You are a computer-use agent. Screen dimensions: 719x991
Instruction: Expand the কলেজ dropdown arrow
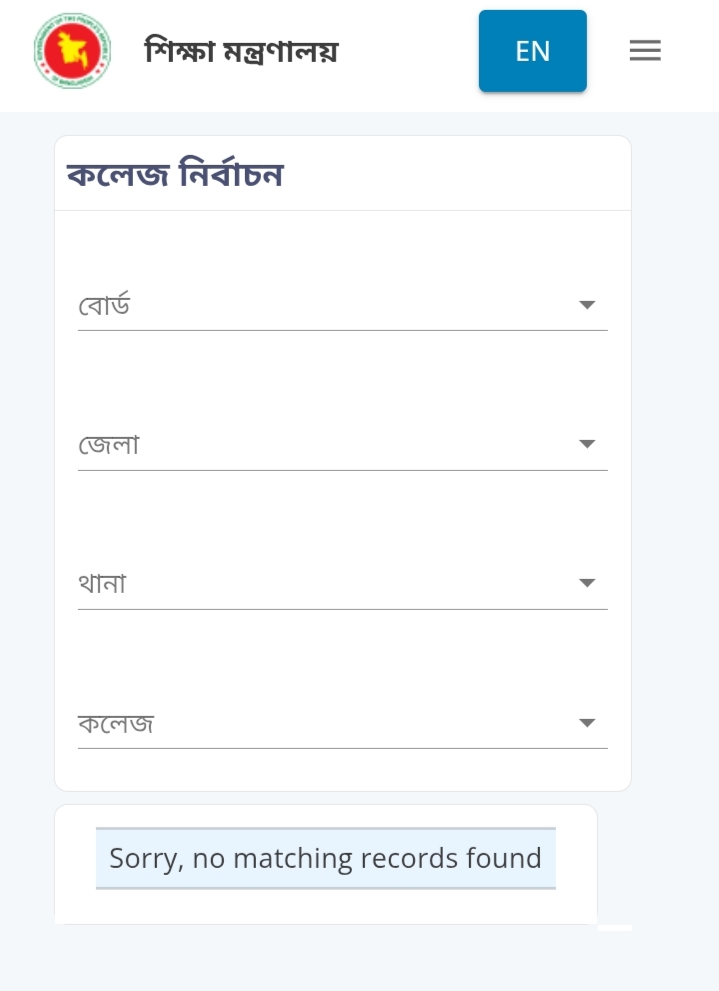[587, 723]
